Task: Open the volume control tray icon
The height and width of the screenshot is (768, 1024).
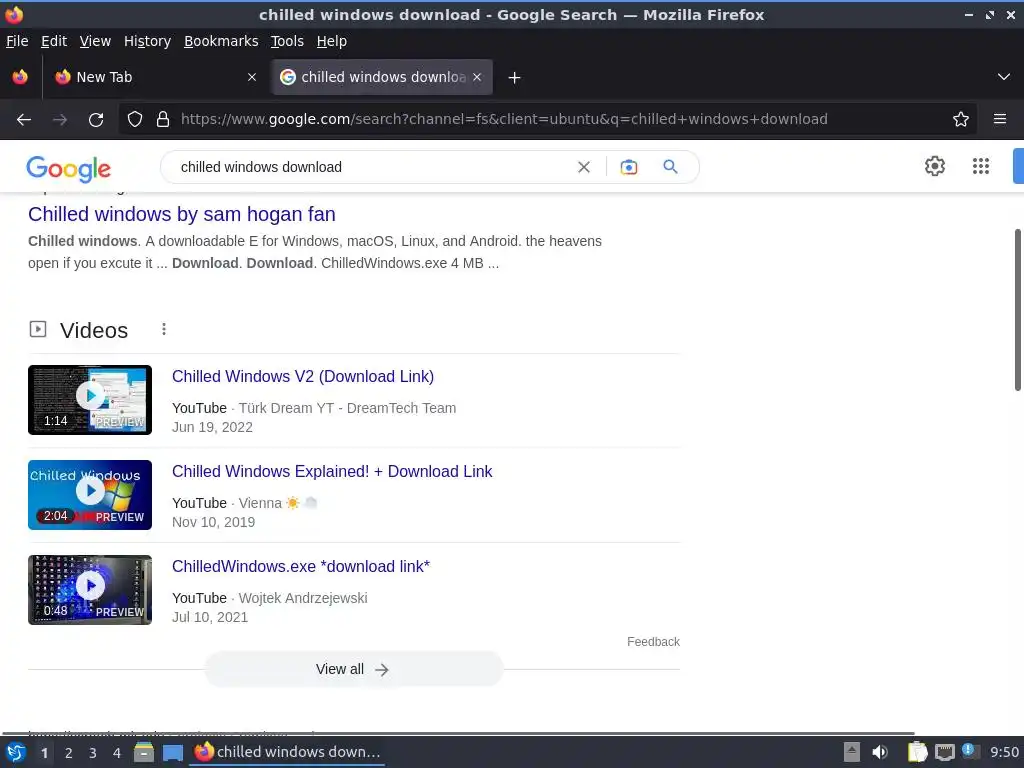Action: (880, 752)
